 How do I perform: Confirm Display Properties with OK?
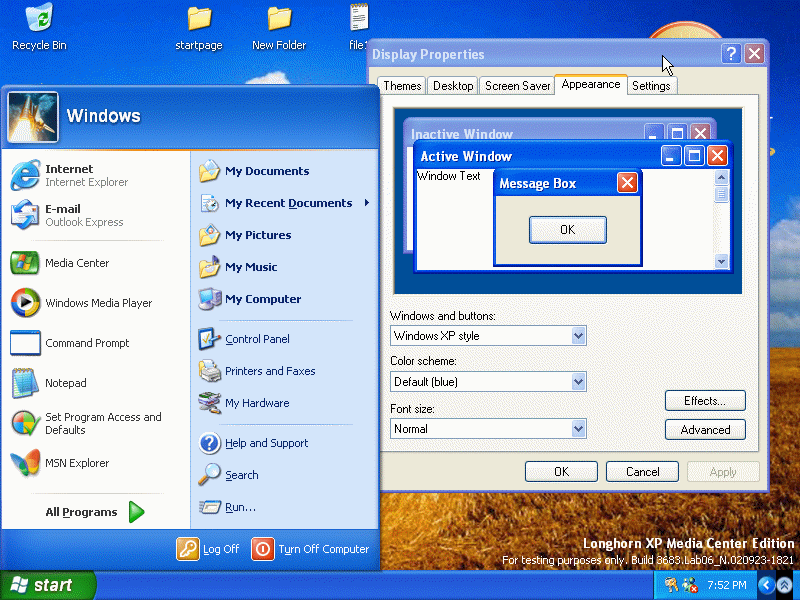tap(561, 471)
